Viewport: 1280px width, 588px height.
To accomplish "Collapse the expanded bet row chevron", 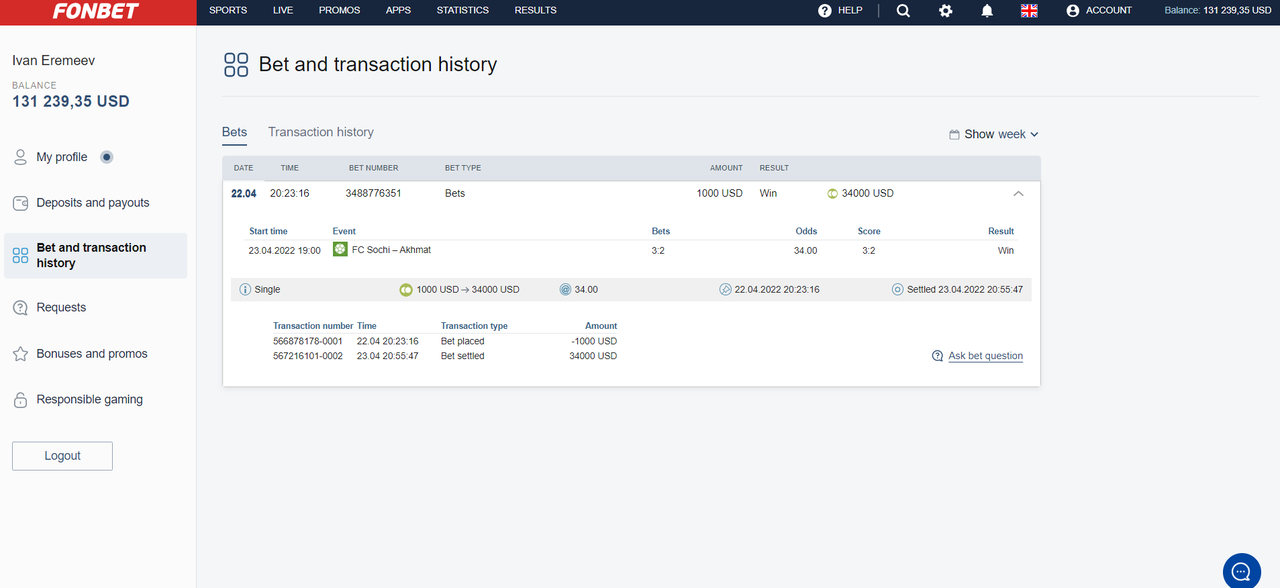I will [1018, 194].
